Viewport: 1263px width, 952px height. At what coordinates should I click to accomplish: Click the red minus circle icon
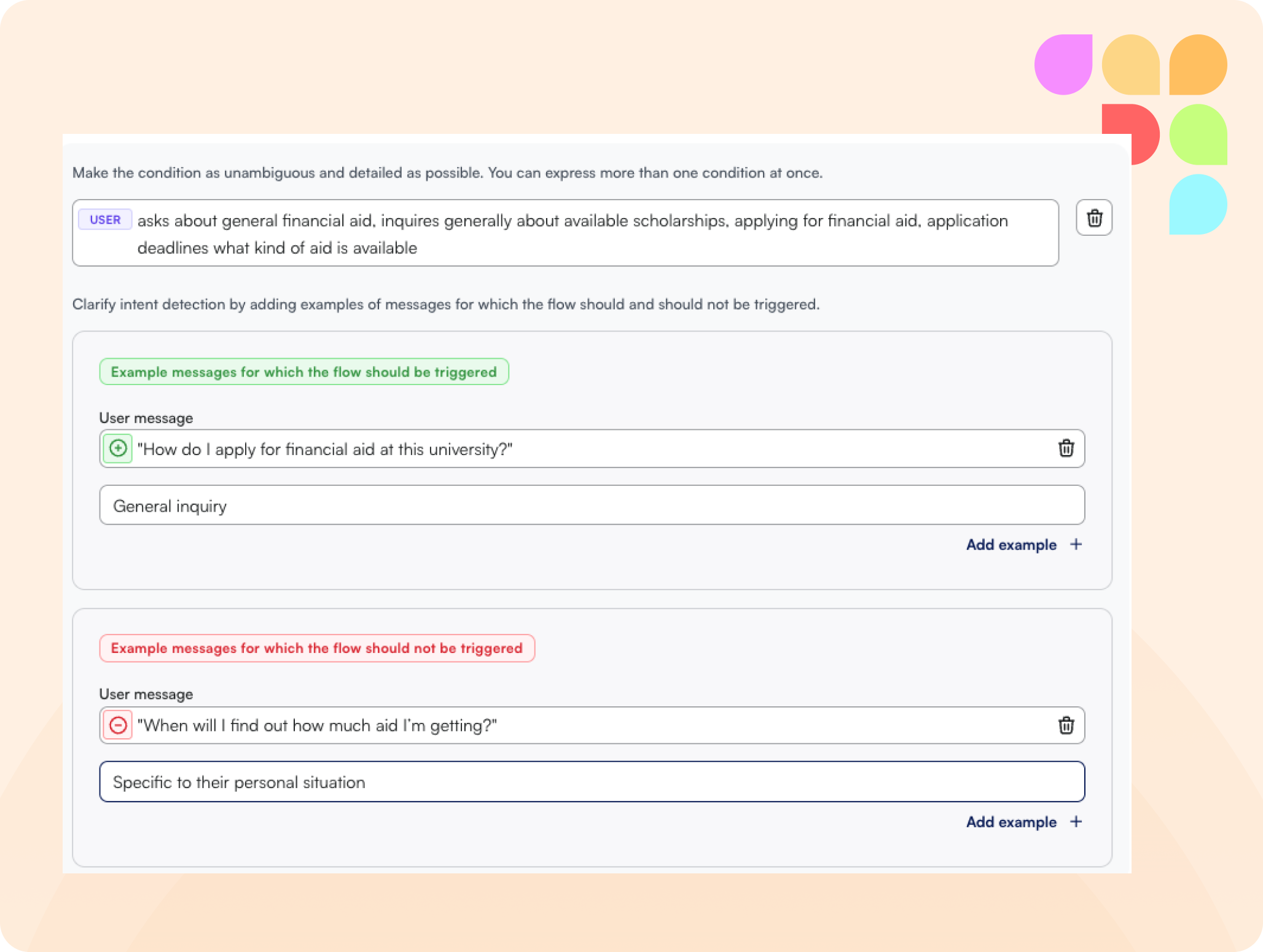tap(118, 725)
